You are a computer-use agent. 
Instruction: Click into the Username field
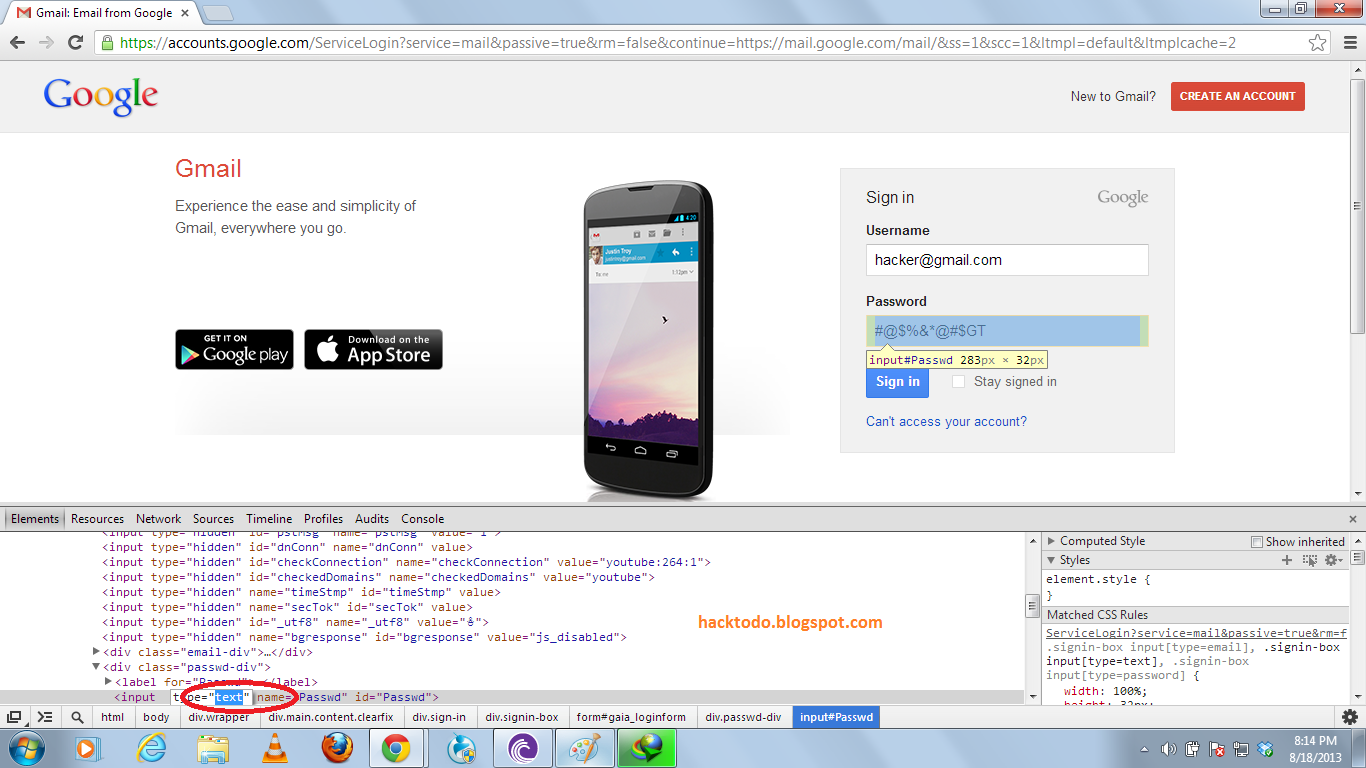pyautogui.click(x=1007, y=260)
